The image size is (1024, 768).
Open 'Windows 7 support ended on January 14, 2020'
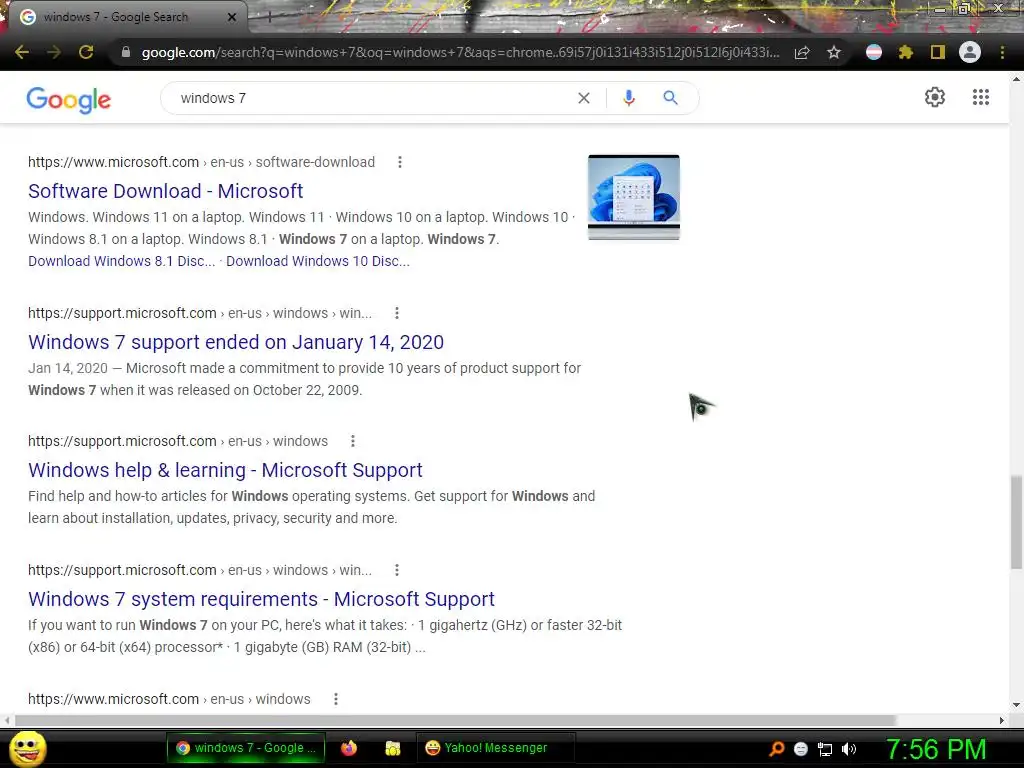(236, 342)
